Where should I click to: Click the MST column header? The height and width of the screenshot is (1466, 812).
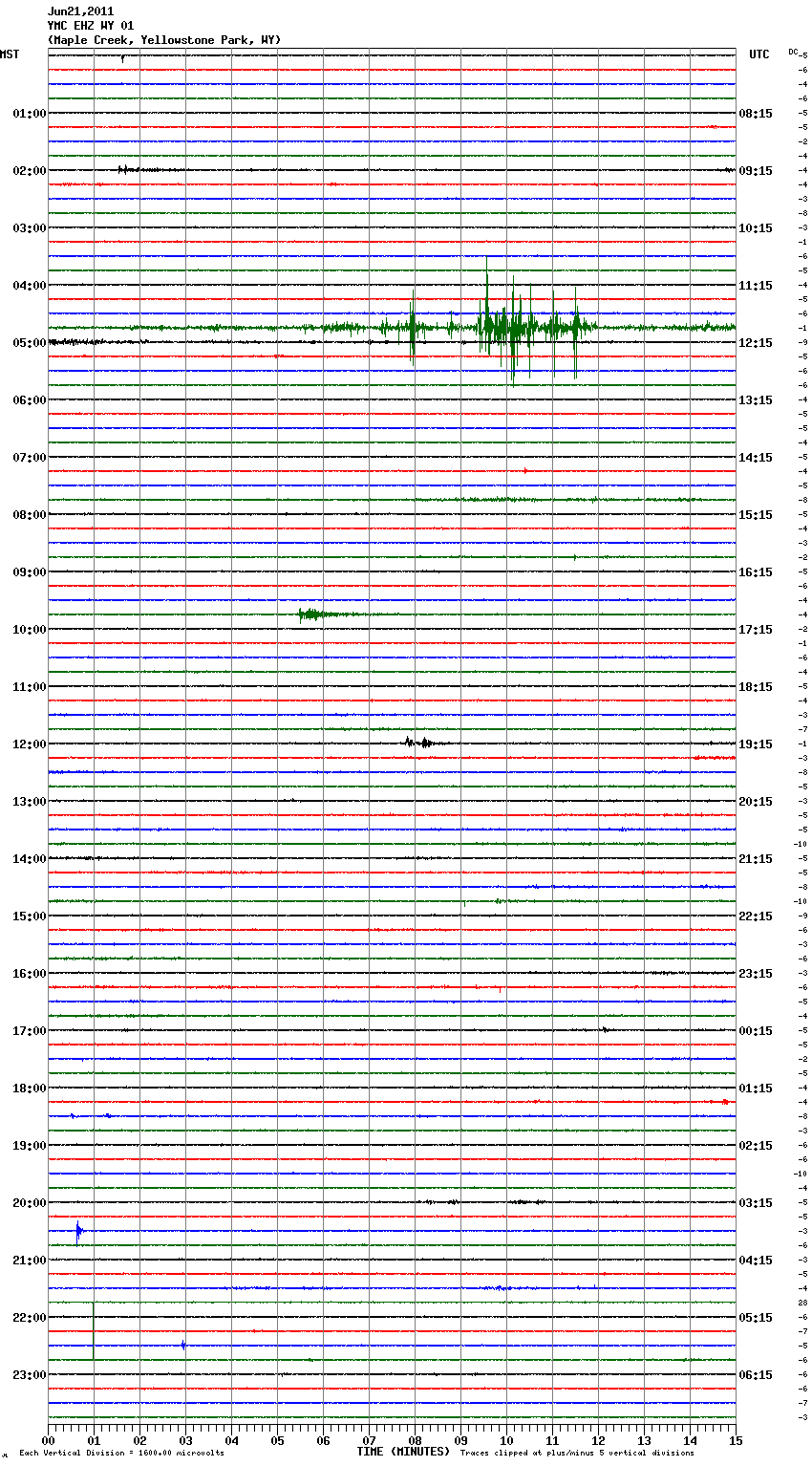coord(10,54)
